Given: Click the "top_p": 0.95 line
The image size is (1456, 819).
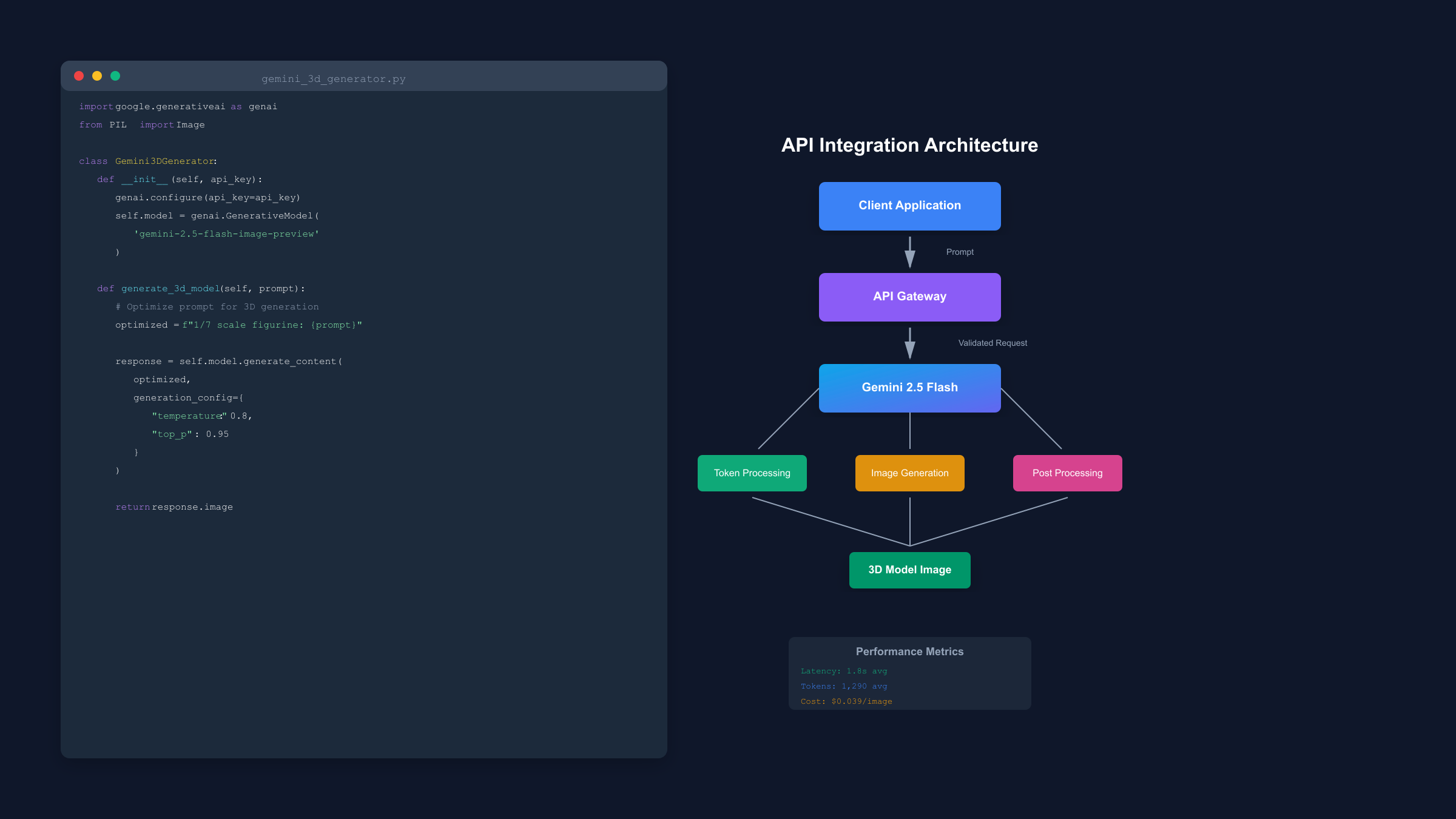Looking at the screenshot, I should click(x=190, y=434).
